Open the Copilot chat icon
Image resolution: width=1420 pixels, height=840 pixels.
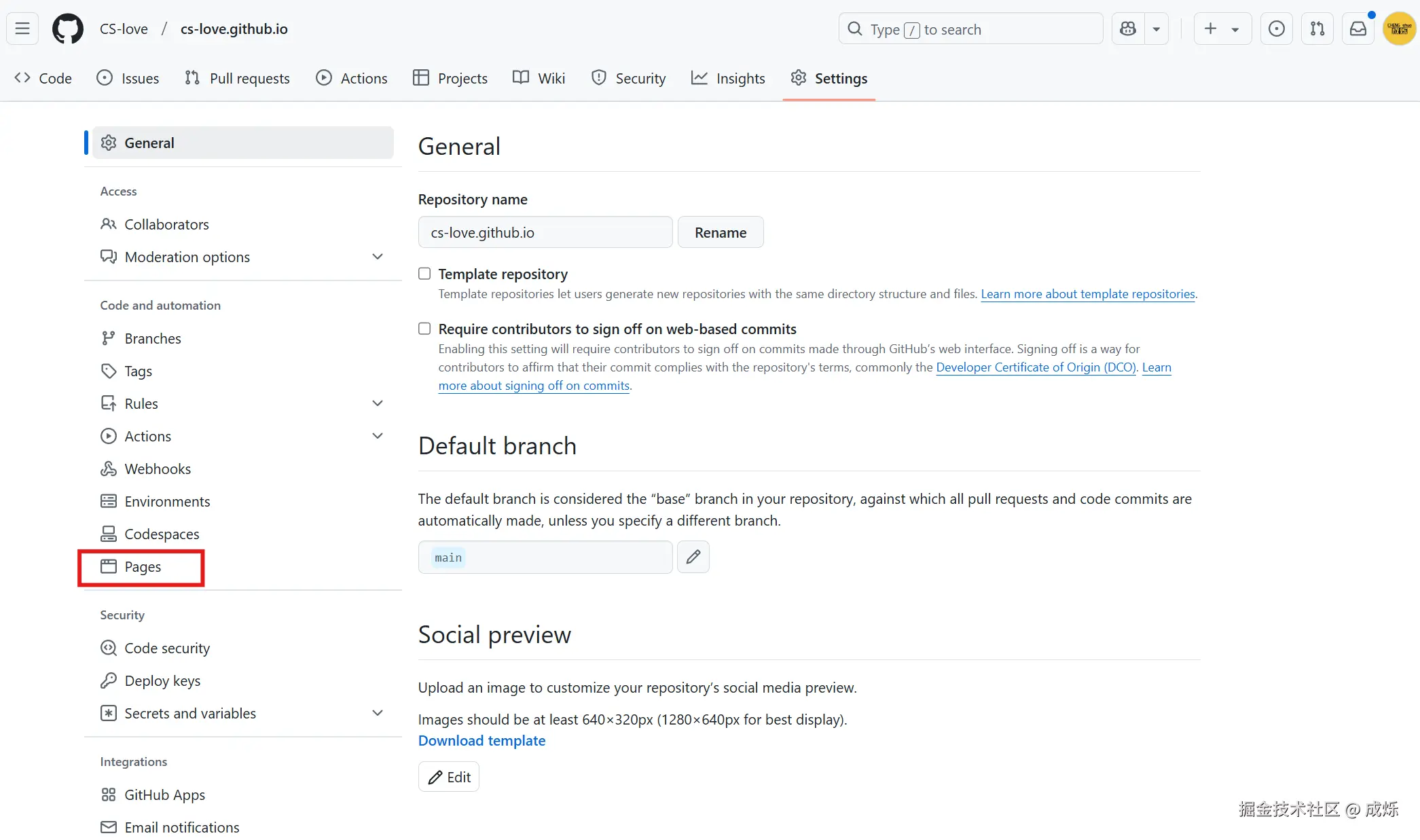1128,29
